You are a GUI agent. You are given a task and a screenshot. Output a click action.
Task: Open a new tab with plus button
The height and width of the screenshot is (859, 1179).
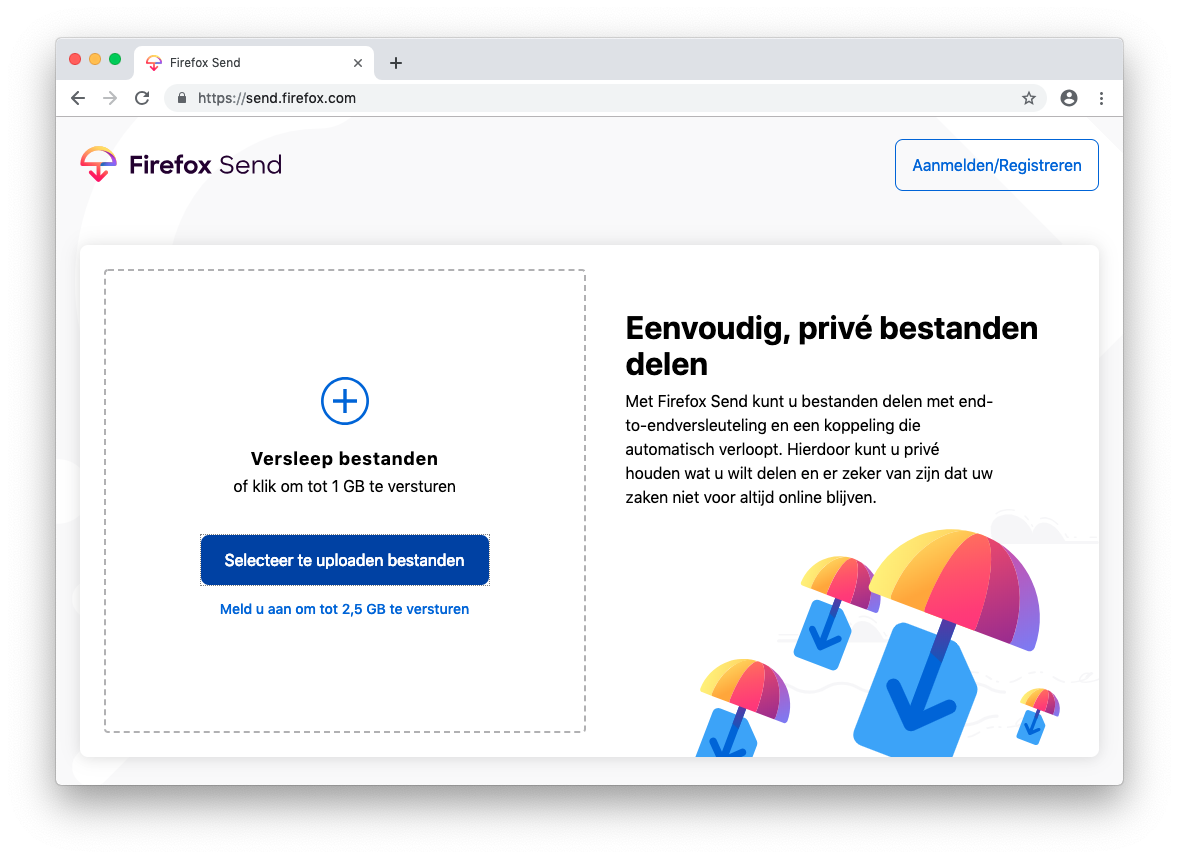tap(396, 63)
